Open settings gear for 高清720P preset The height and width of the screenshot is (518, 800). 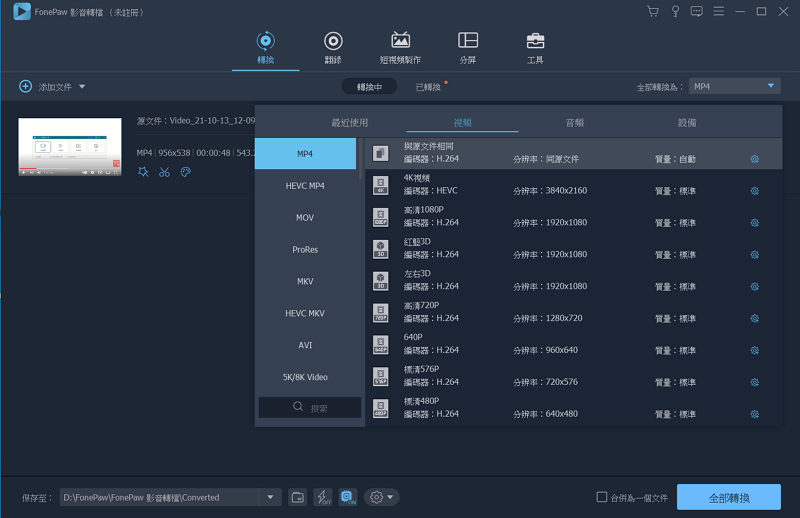tap(755, 318)
